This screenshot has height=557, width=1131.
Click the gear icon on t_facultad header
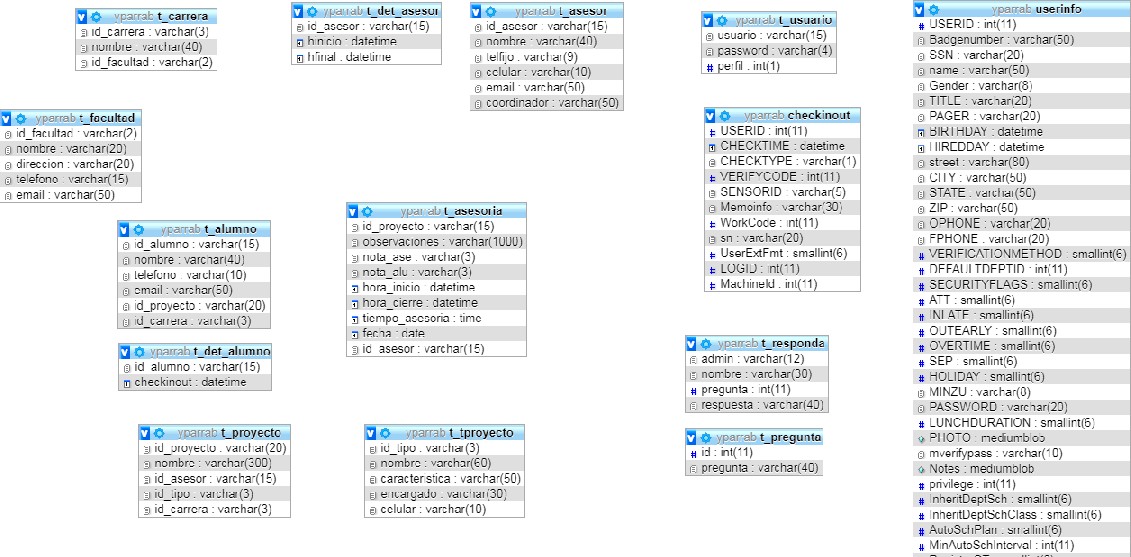(21, 118)
